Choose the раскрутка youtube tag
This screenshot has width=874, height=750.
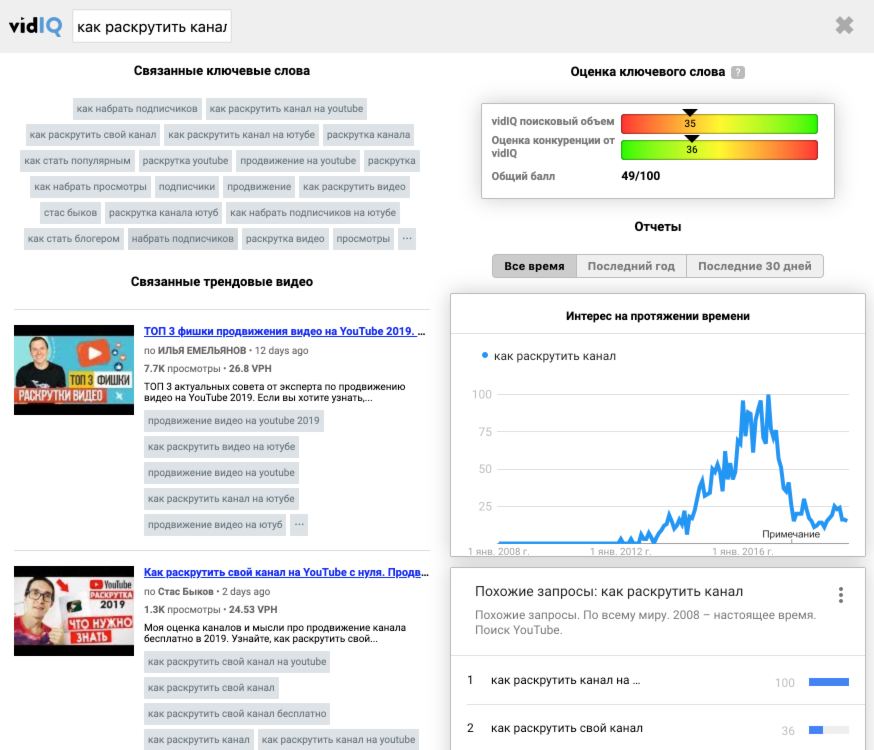[x=185, y=160]
